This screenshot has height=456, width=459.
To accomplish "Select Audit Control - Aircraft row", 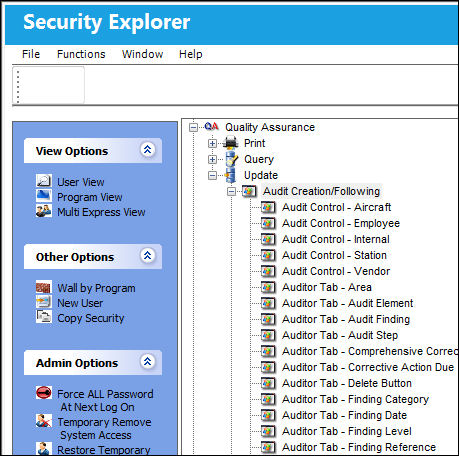I will (x=336, y=207).
